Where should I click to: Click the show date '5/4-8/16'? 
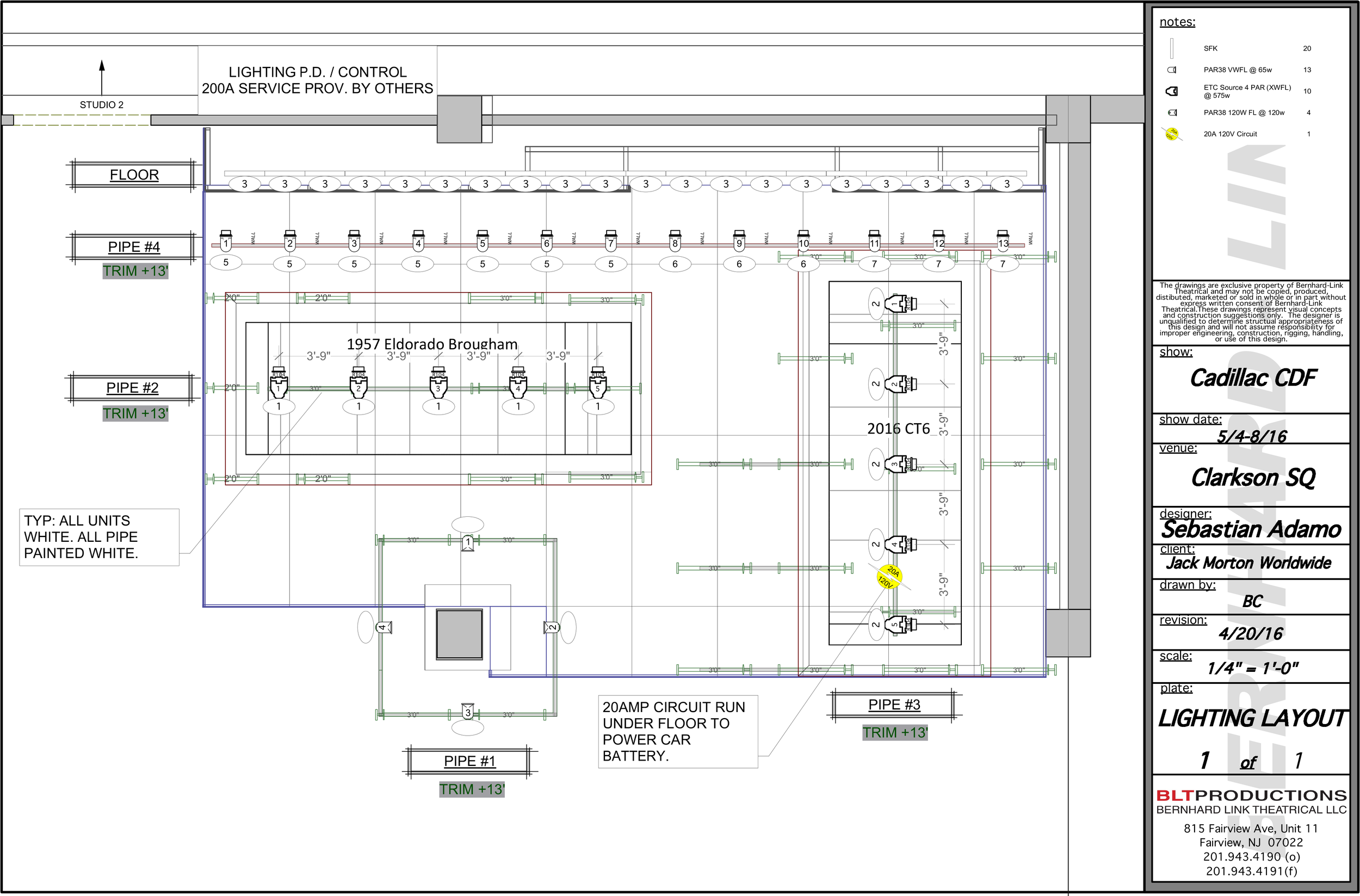[x=1251, y=436]
